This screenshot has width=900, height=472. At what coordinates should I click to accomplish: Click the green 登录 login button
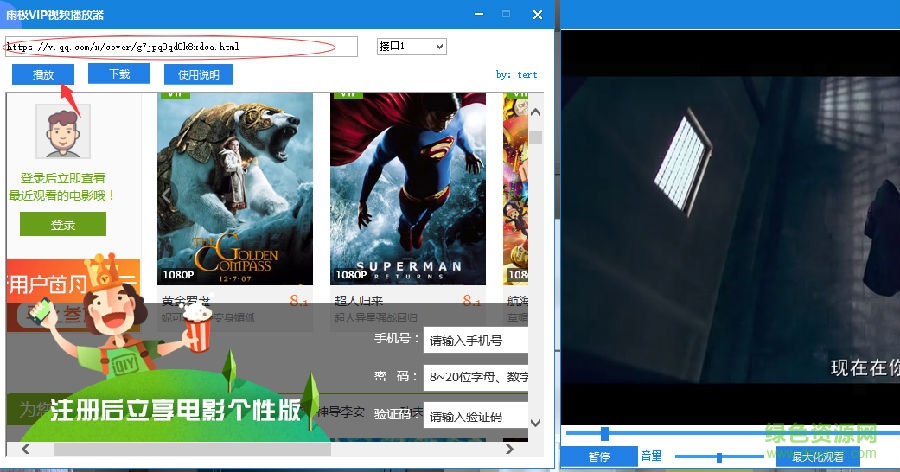[63, 224]
